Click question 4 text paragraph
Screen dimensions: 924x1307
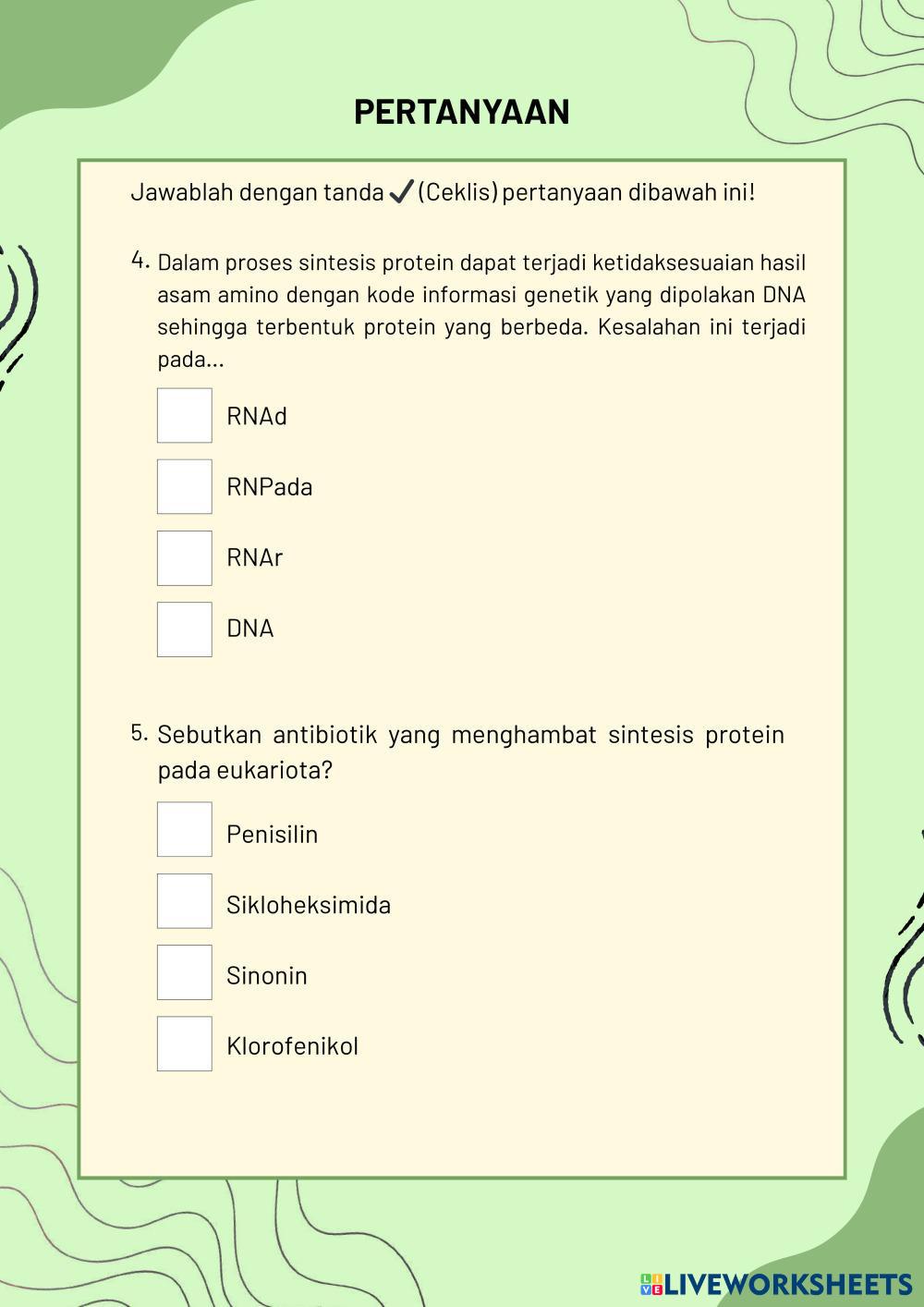(480, 311)
